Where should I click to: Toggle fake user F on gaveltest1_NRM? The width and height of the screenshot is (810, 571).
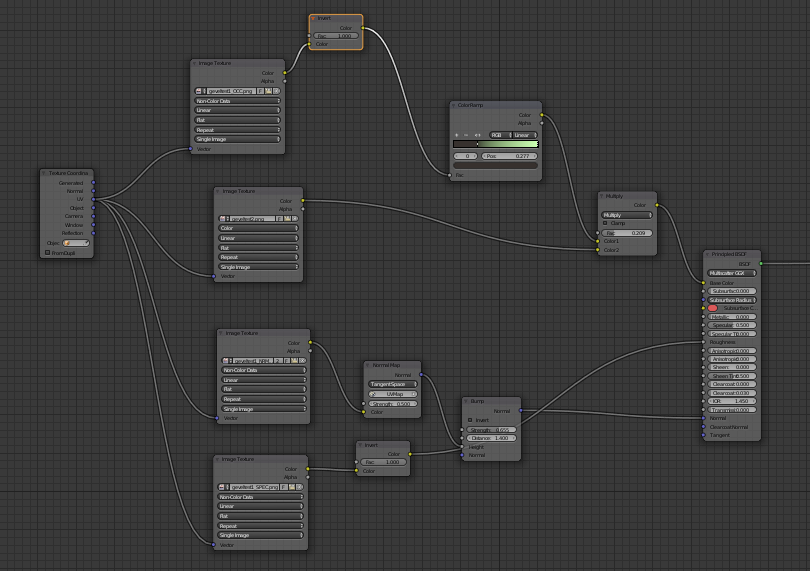click(287, 361)
